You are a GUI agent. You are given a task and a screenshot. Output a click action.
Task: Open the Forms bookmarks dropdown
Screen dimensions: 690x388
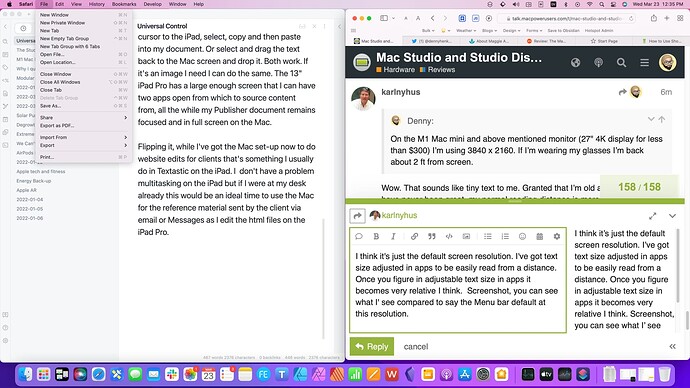(x=534, y=30)
